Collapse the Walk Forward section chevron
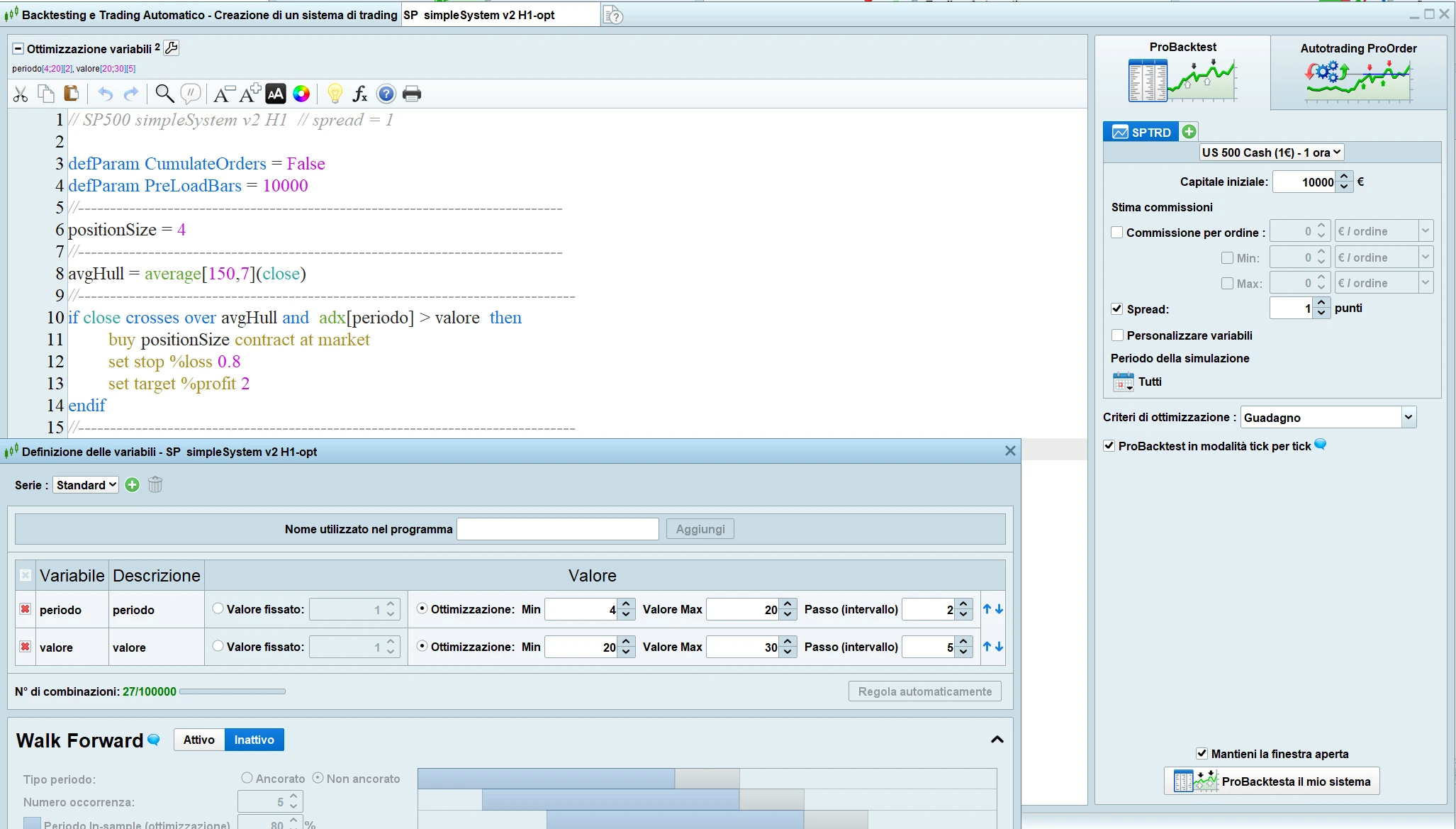Image resolution: width=1456 pixels, height=829 pixels. tap(997, 740)
